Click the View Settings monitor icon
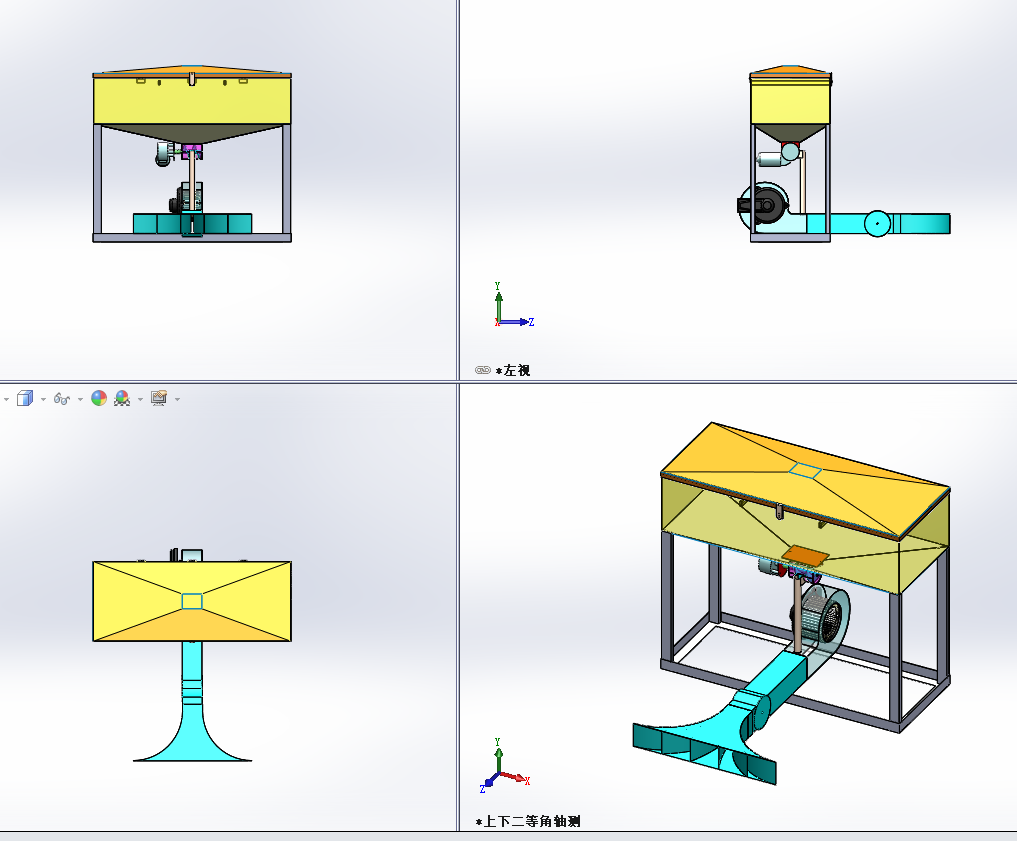Viewport: 1017px width, 841px height. (158, 398)
